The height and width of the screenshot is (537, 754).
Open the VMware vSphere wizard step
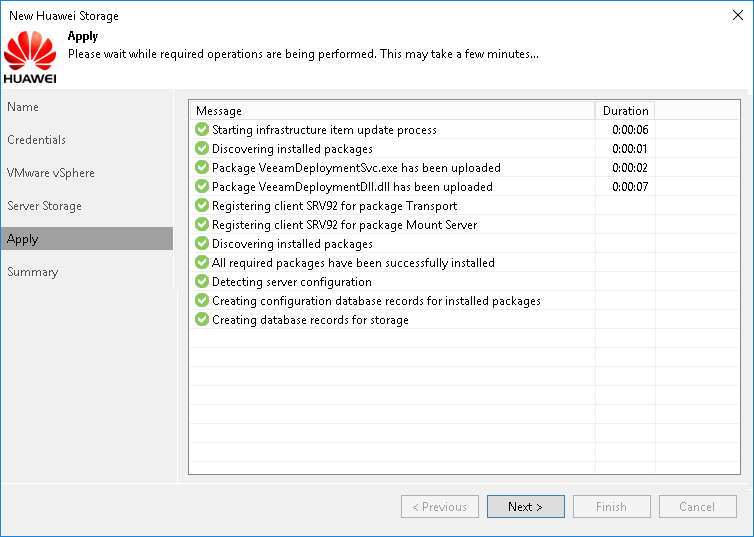click(x=51, y=173)
